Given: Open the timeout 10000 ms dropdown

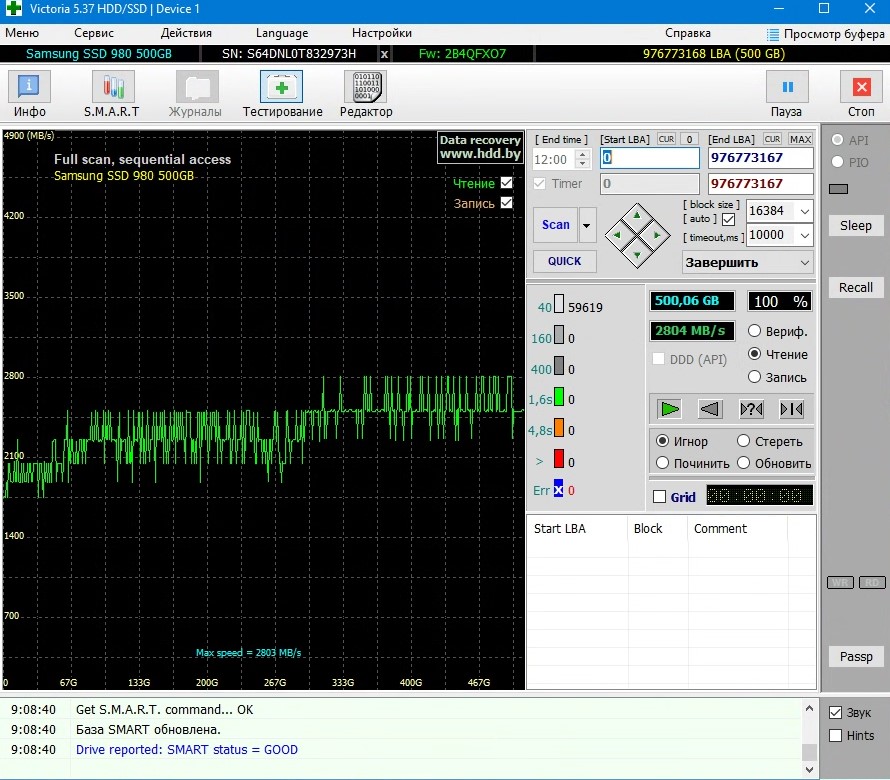Looking at the screenshot, I should [805, 235].
